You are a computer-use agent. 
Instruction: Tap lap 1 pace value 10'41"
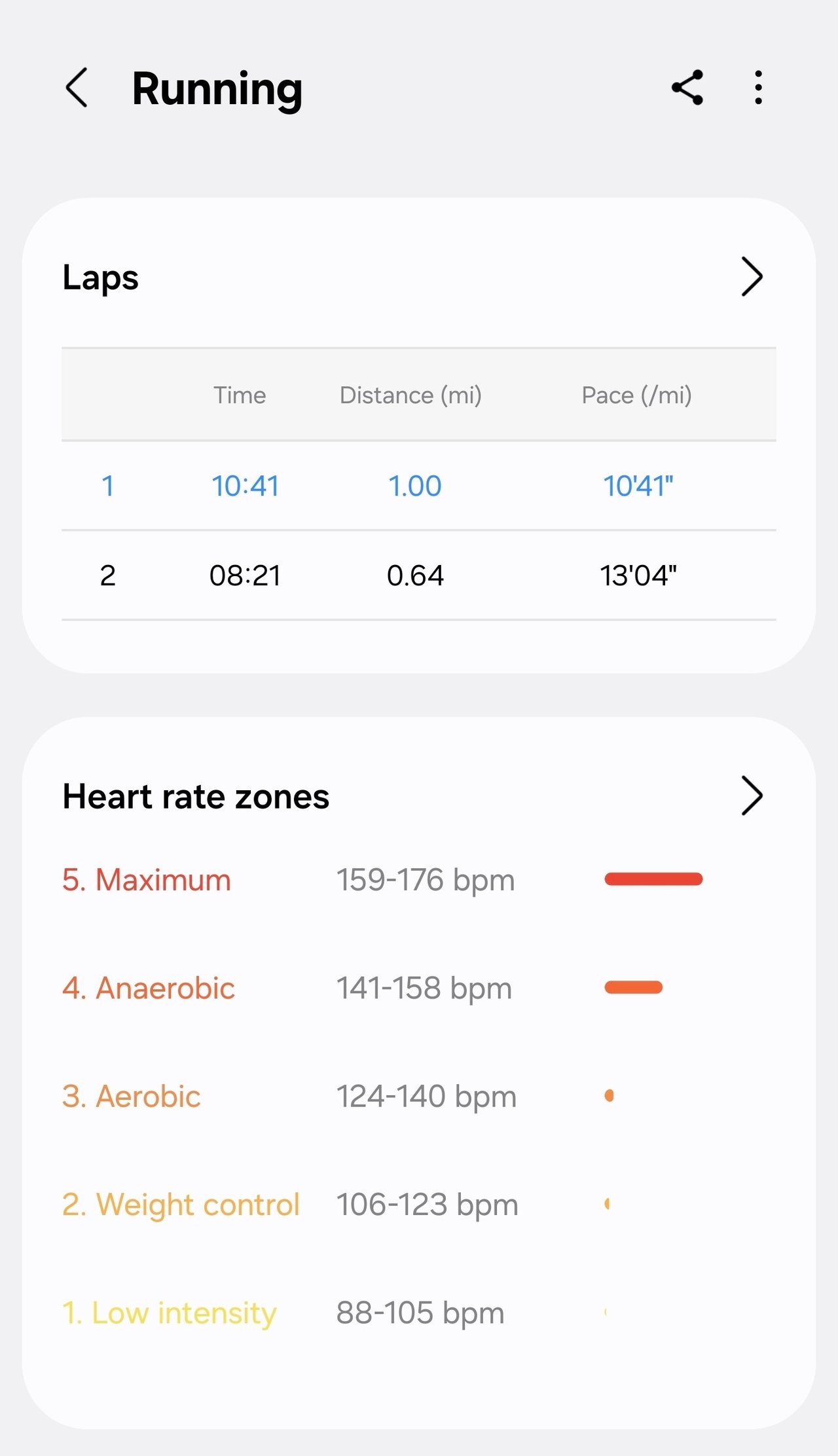click(x=638, y=486)
